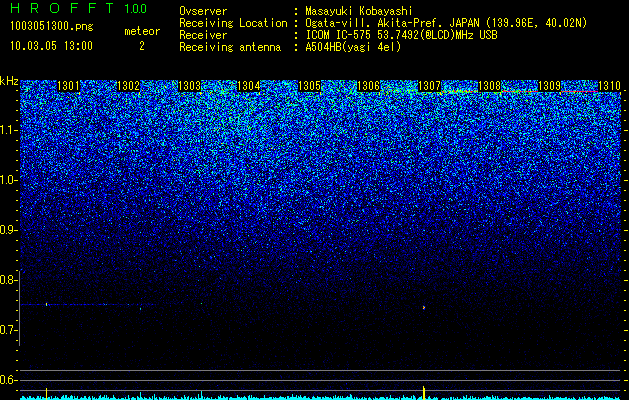Screen dimensions: 629x400
Task: Click the 1309 time marker
Action: click(549, 86)
